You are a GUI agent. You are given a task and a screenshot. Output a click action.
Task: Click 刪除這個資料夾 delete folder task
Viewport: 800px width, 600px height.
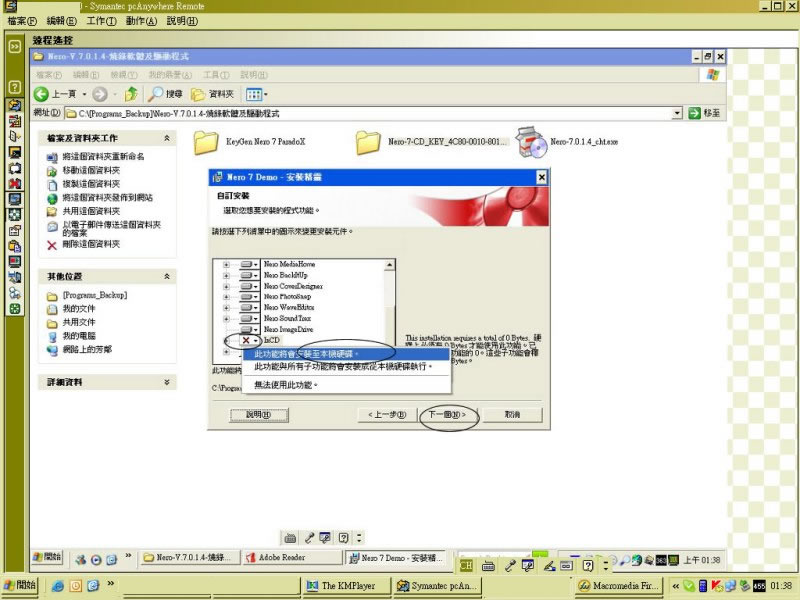tap(85, 244)
